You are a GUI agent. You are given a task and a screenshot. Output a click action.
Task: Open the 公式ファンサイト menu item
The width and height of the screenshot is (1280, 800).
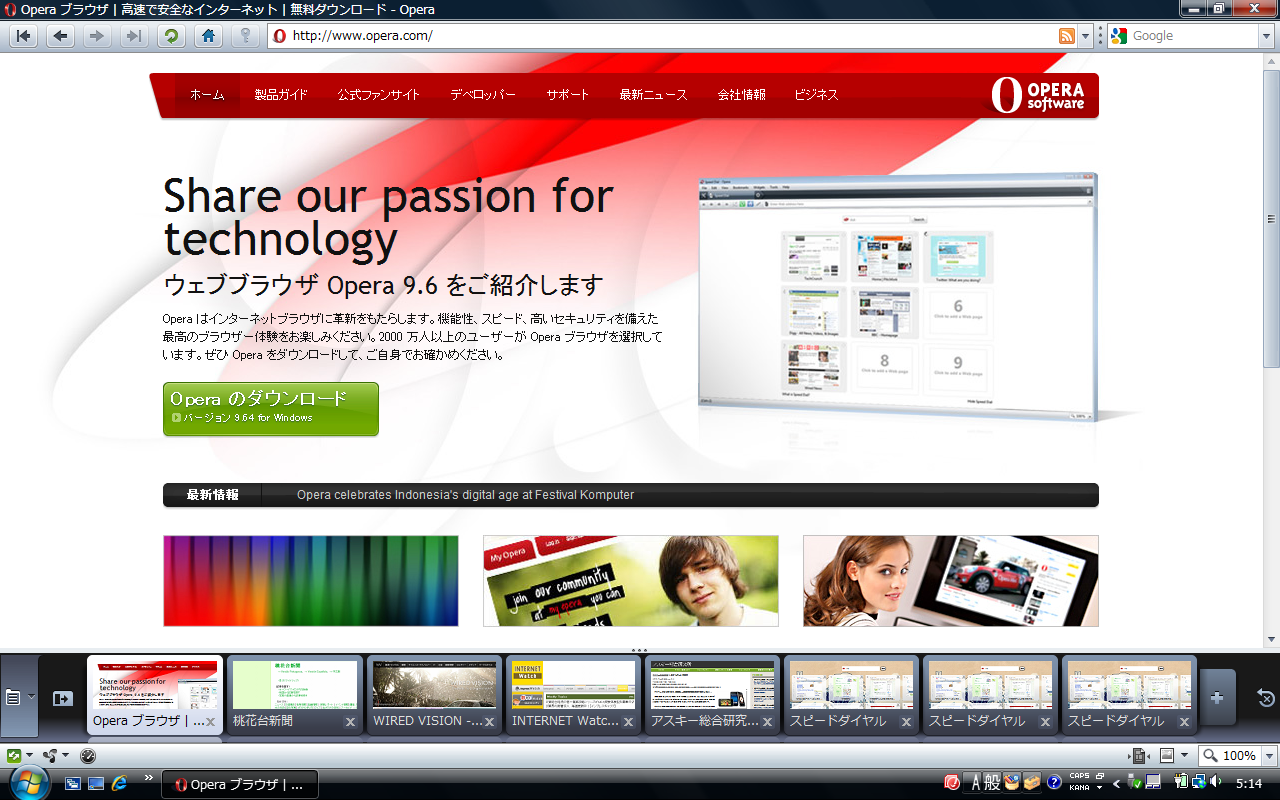[379, 95]
